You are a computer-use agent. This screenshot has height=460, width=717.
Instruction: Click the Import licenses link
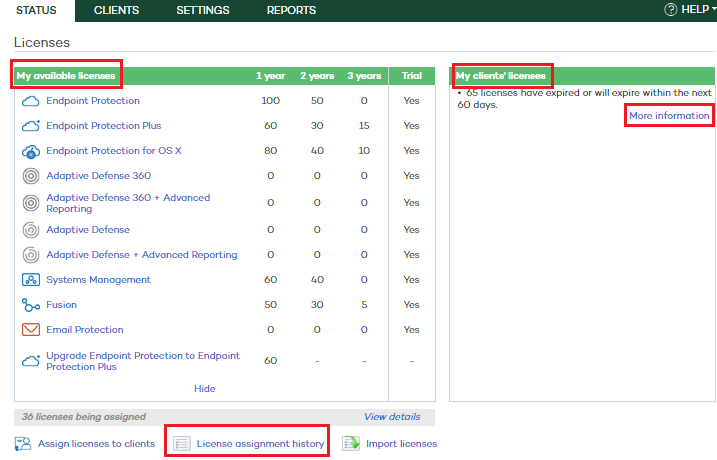(401, 444)
